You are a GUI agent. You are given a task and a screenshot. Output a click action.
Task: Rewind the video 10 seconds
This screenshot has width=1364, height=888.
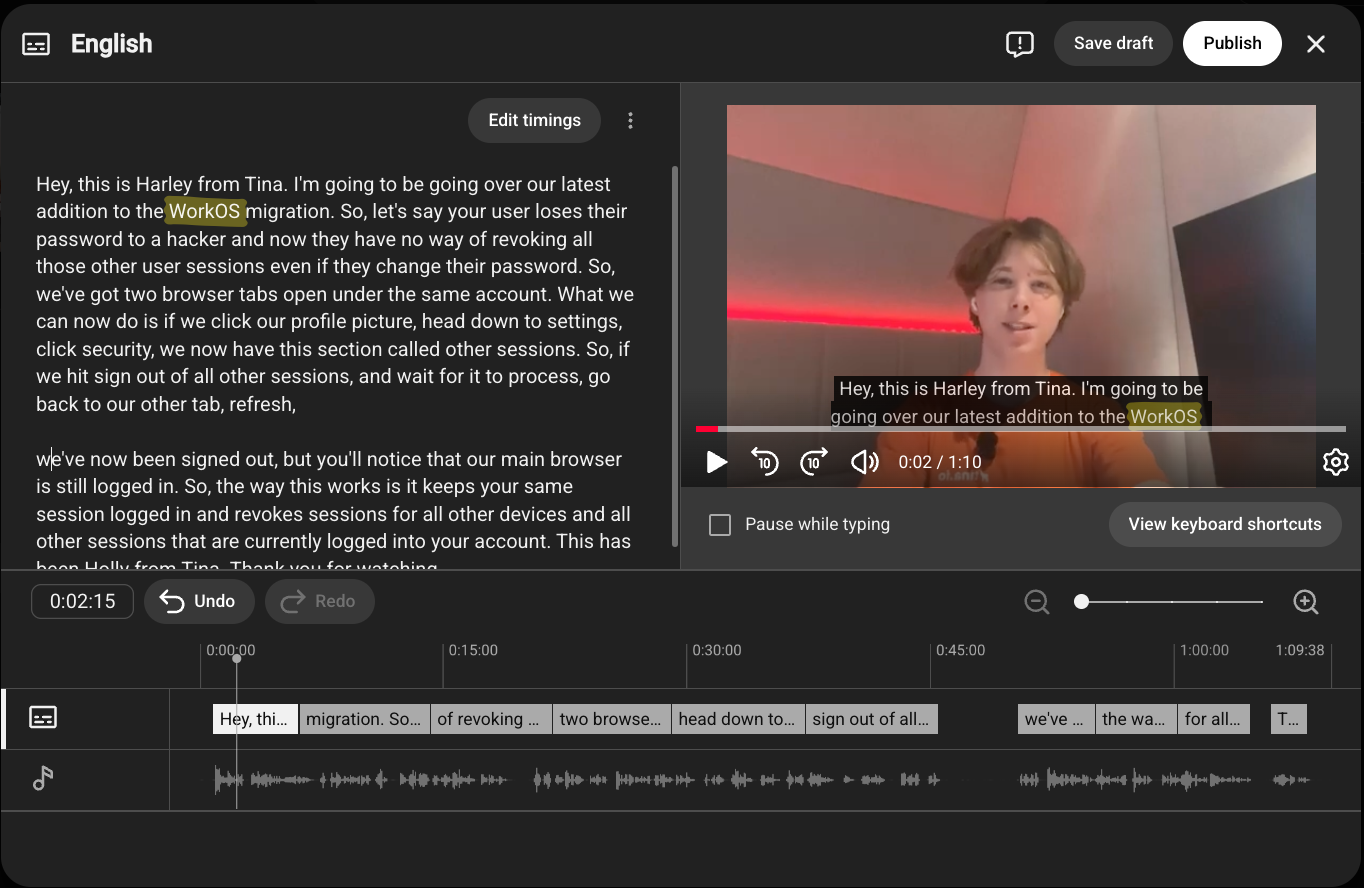pyautogui.click(x=765, y=462)
